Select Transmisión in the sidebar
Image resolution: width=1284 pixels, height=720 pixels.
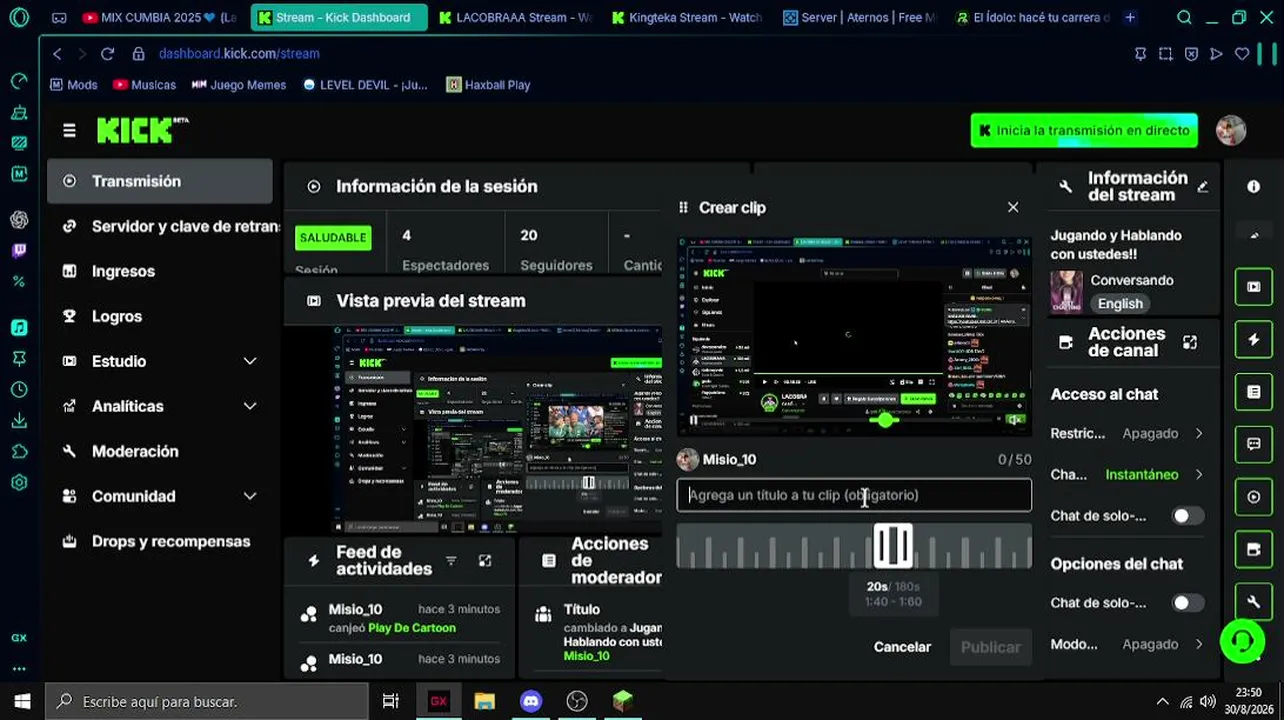[x=160, y=181]
